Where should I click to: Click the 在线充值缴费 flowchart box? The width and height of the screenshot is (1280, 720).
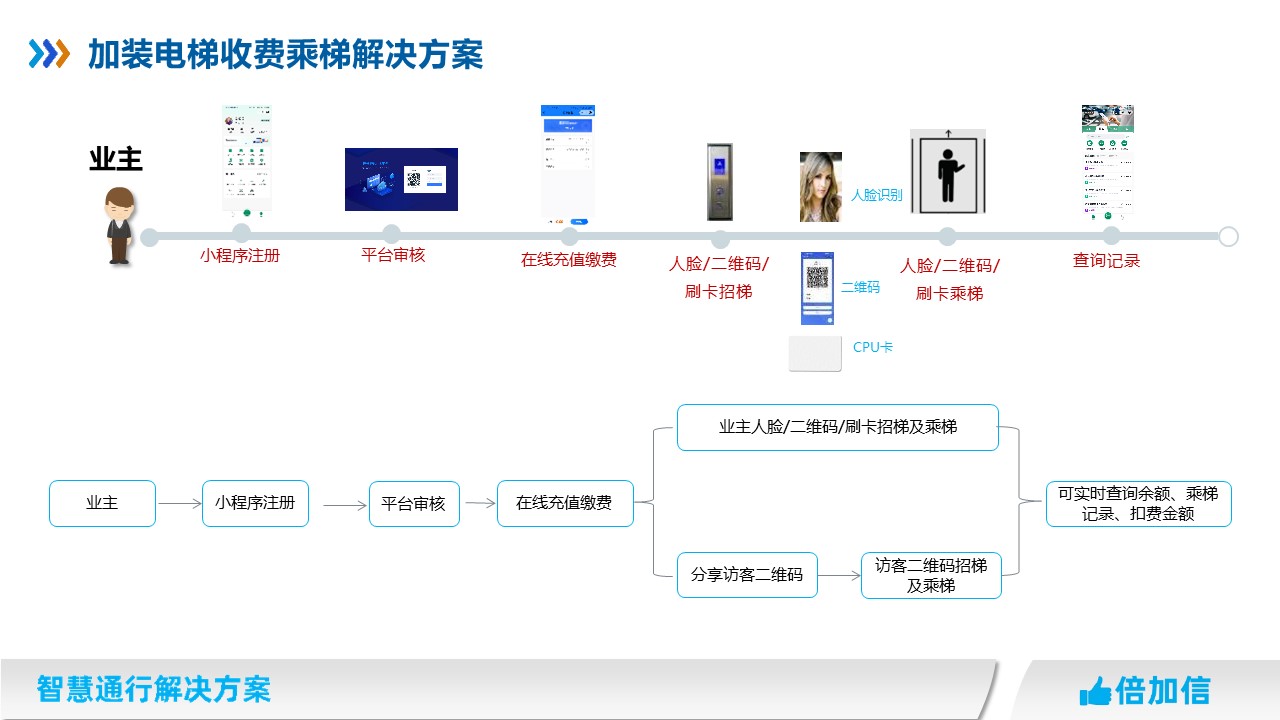tap(565, 503)
